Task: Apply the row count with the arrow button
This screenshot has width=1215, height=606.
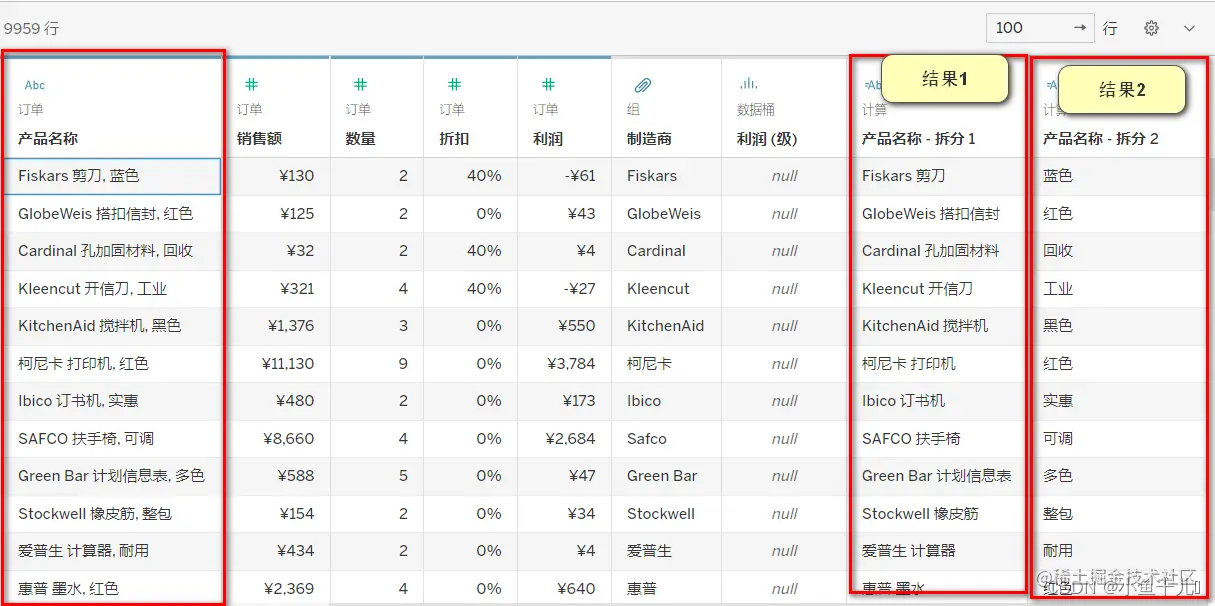Action: point(1080,28)
